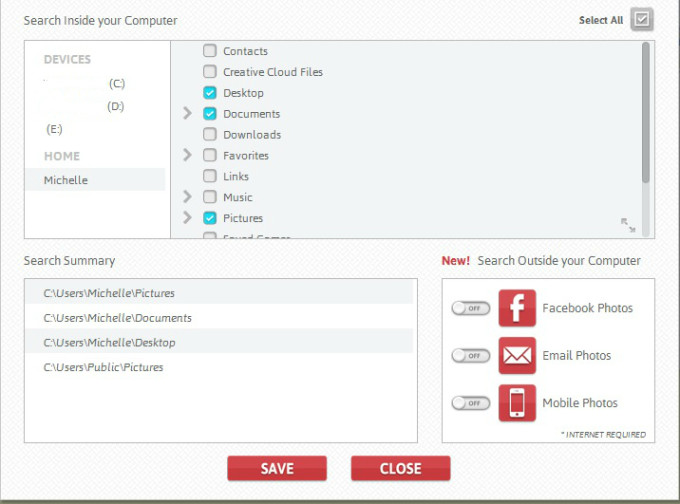The height and width of the screenshot is (504, 680).
Task: Check the Music folder checkbox
Action: click(x=210, y=197)
